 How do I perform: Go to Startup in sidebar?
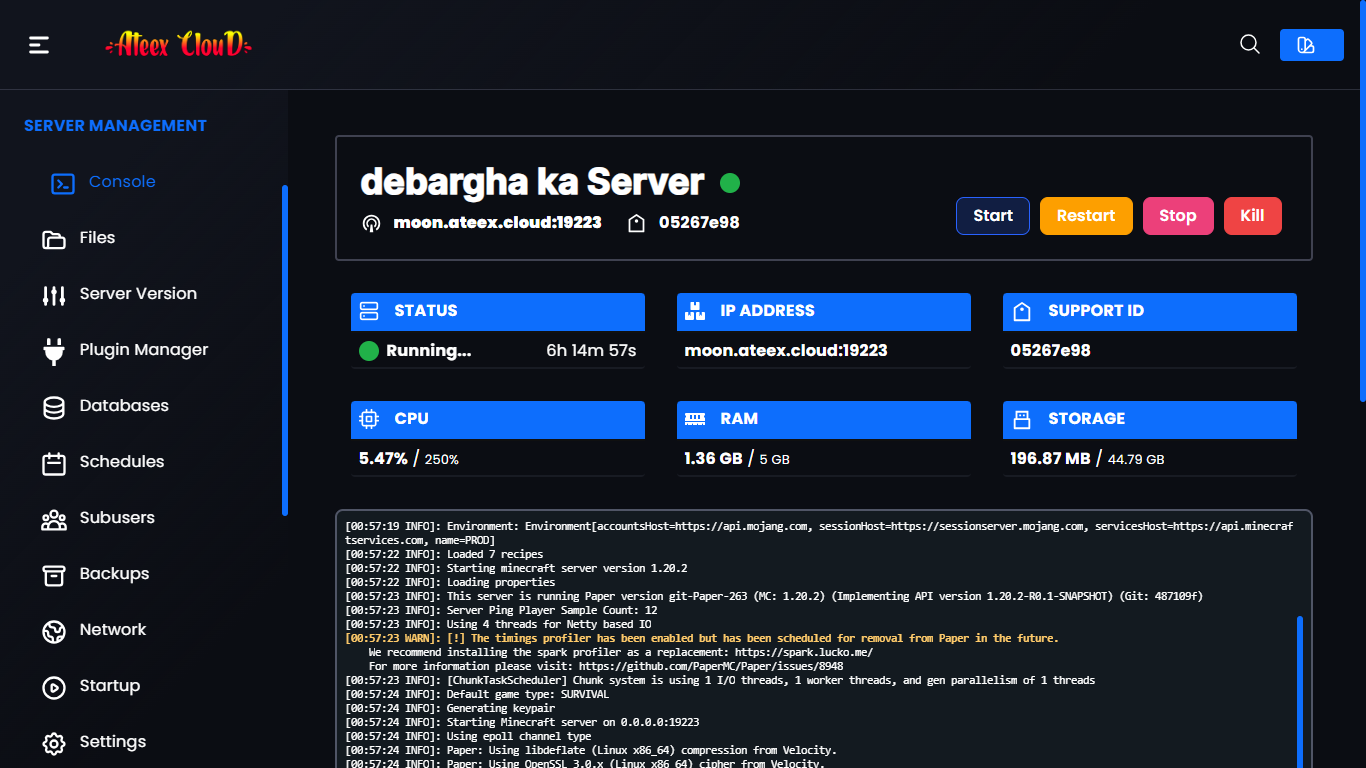109,686
